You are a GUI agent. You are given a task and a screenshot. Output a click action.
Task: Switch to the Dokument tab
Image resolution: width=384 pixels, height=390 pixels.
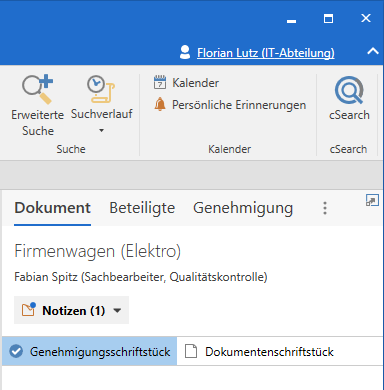pos(52,208)
